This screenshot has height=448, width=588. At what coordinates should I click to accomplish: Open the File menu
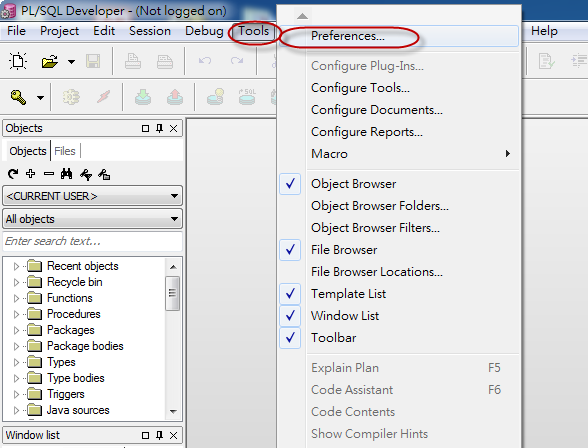tap(16, 31)
